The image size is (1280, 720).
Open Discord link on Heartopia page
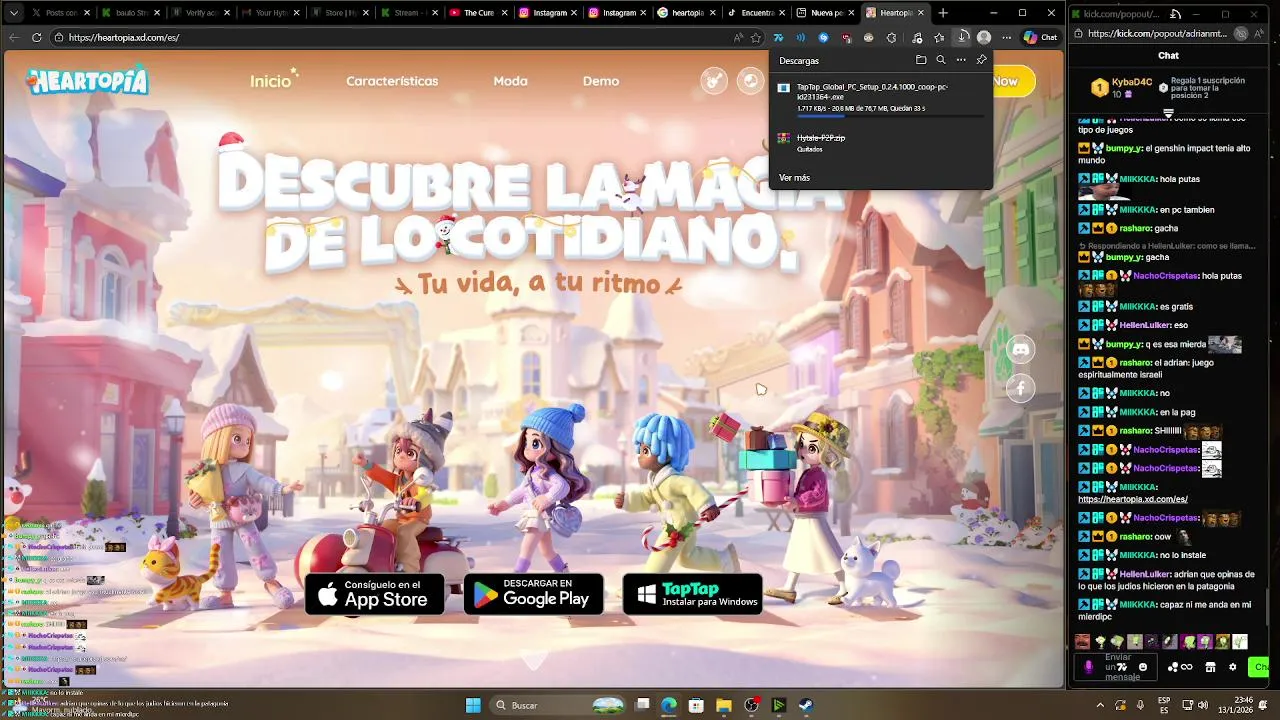(x=1020, y=349)
